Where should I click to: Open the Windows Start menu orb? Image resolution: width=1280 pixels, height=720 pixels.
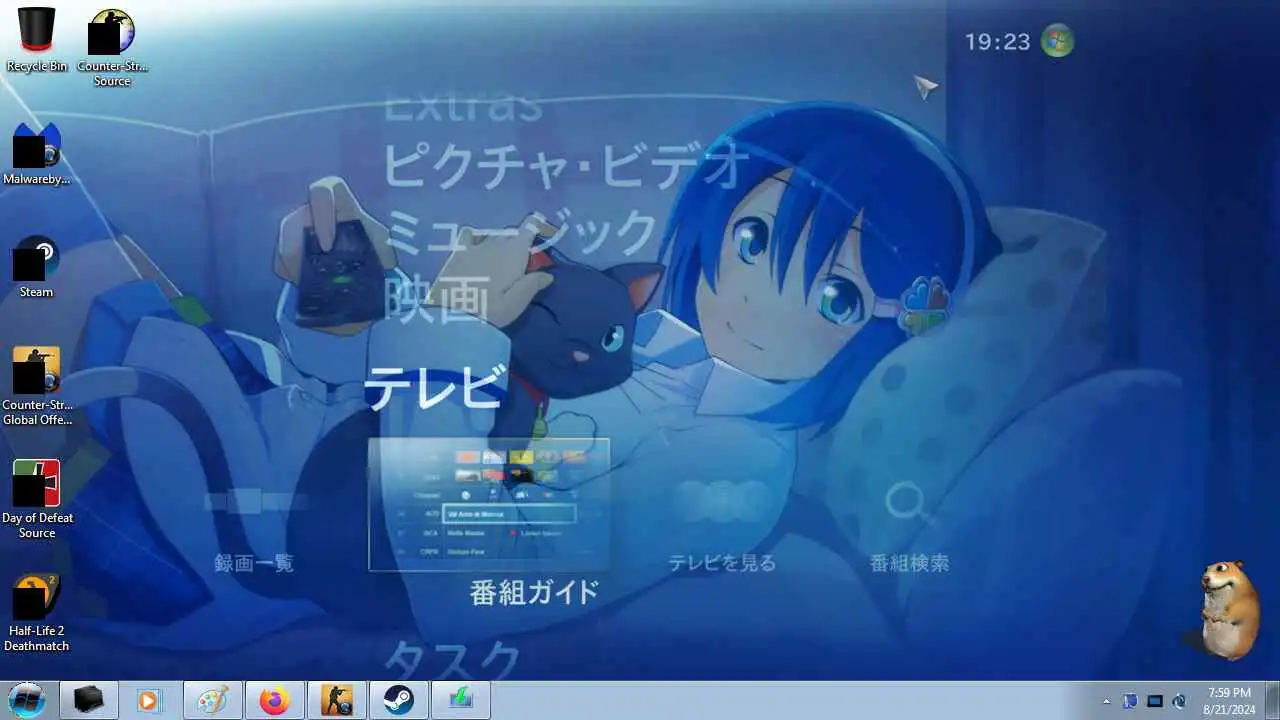pyautogui.click(x=27, y=700)
